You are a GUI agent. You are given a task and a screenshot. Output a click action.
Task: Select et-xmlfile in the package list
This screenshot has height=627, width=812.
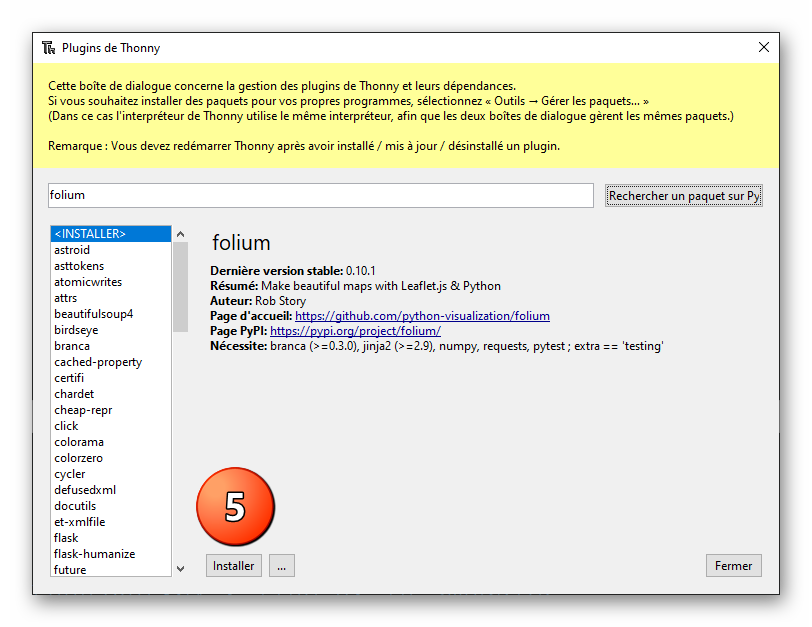[x=111, y=522]
